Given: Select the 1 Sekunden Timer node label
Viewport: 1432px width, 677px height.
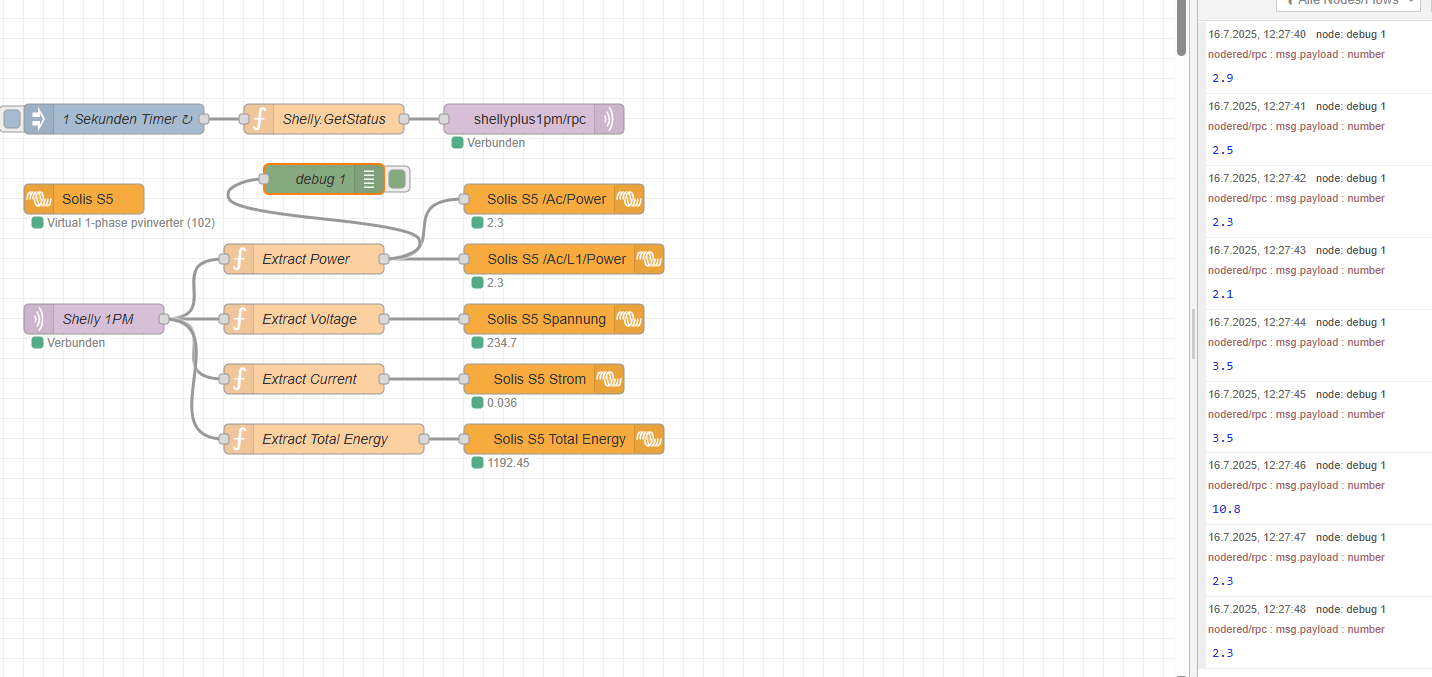Looking at the screenshot, I should click(x=127, y=119).
